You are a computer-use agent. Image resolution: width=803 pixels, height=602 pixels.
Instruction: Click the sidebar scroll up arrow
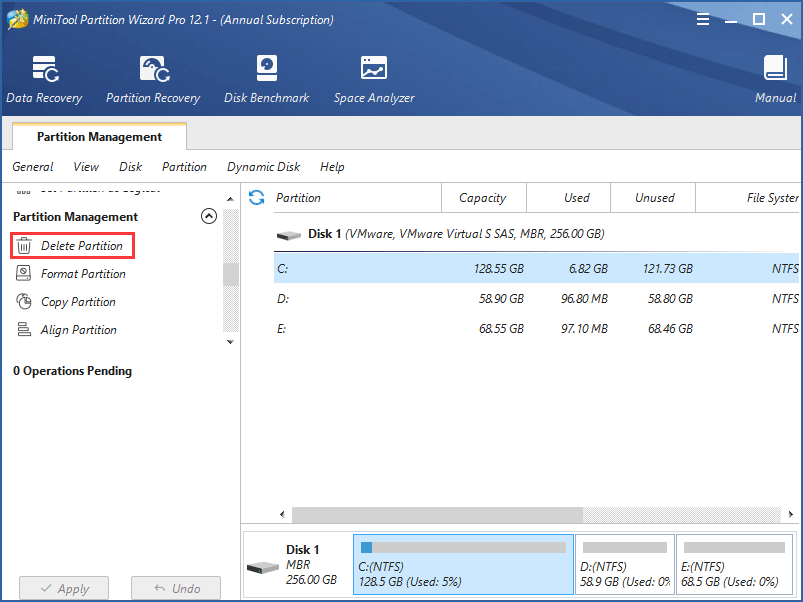pos(230,199)
